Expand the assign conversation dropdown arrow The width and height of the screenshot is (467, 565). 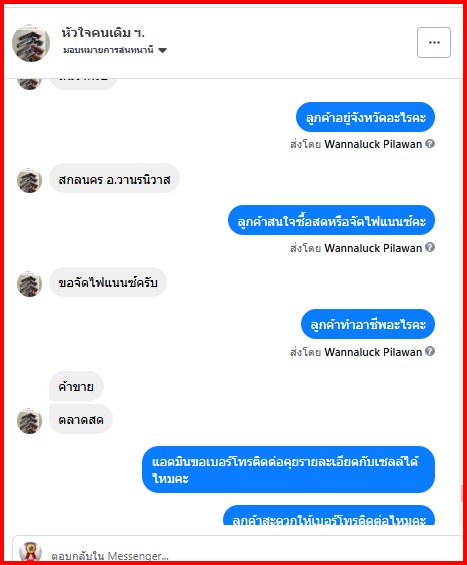(x=163, y=50)
